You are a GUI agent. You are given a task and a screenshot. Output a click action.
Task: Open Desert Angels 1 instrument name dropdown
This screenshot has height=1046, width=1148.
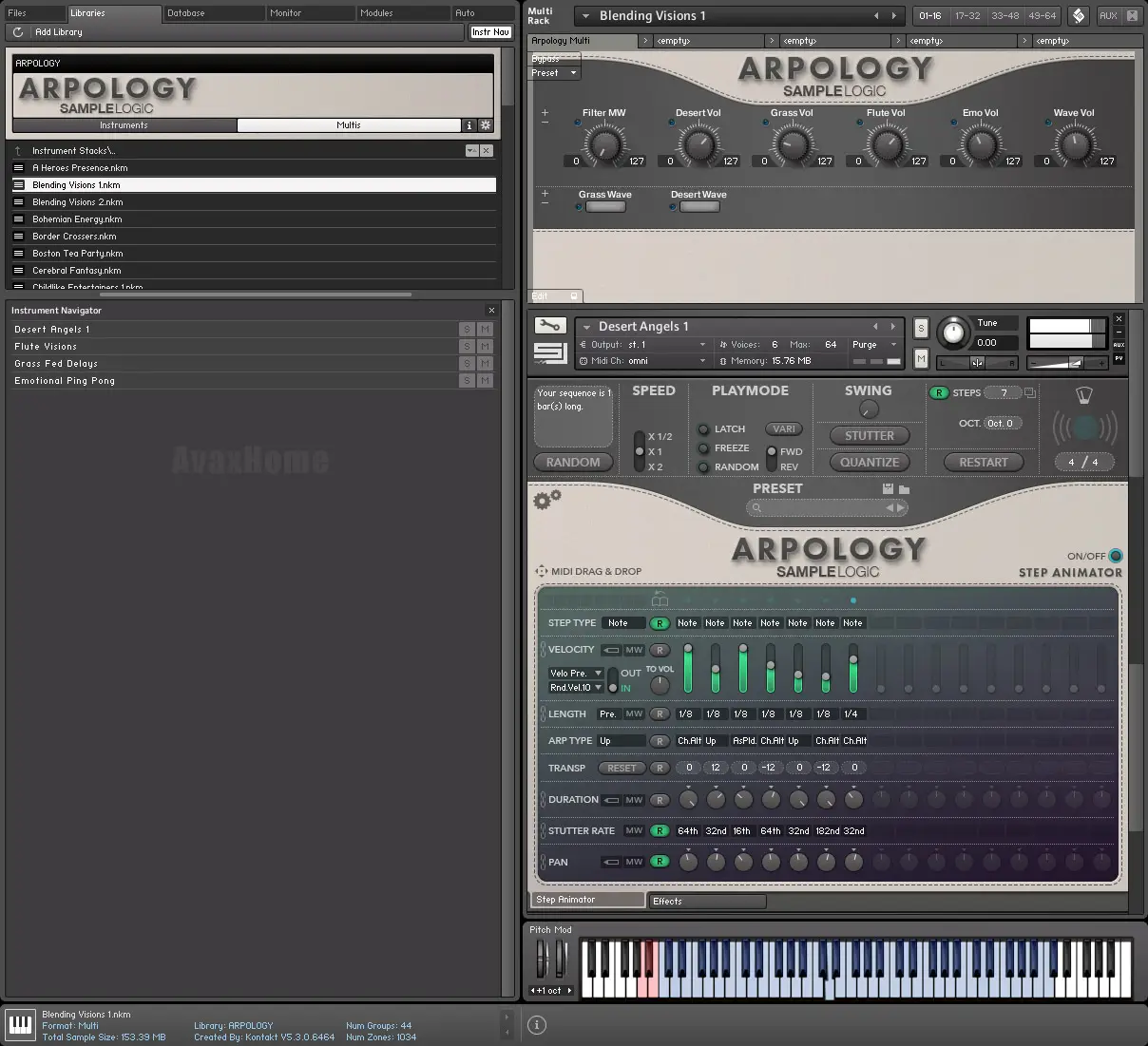587,327
